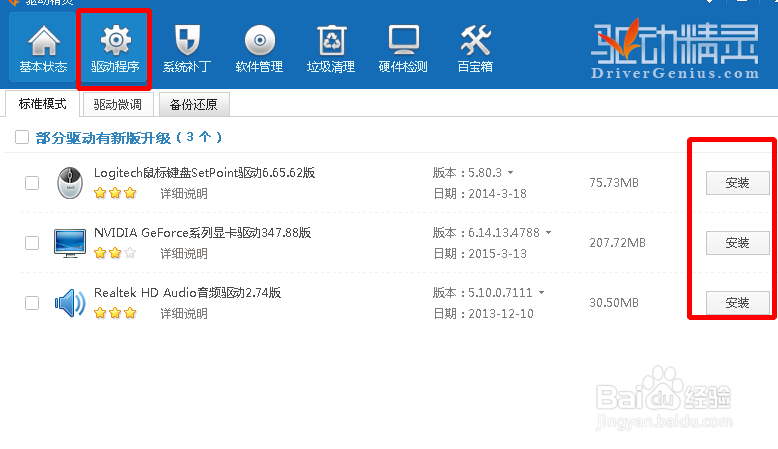Screen dimensions: 778x449
Task: Open 详细说明 for Realtek audio driver
Action: (x=184, y=314)
